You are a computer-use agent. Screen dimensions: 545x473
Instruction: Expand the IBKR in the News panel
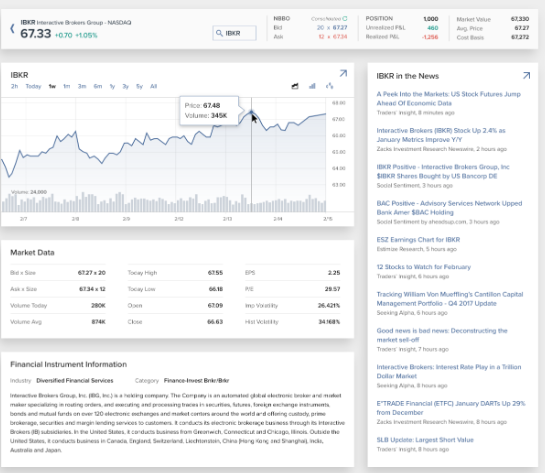coord(526,75)
